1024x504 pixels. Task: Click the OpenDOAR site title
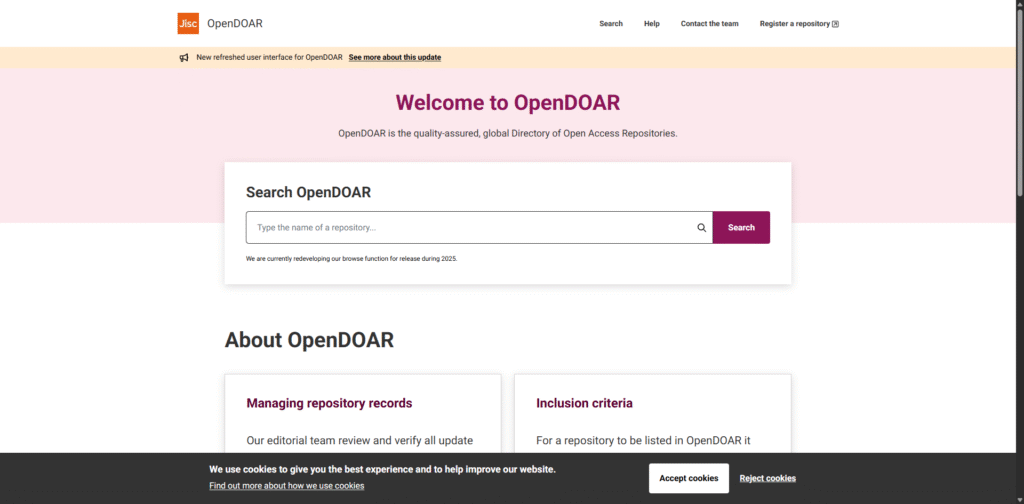tap(235, 23)
